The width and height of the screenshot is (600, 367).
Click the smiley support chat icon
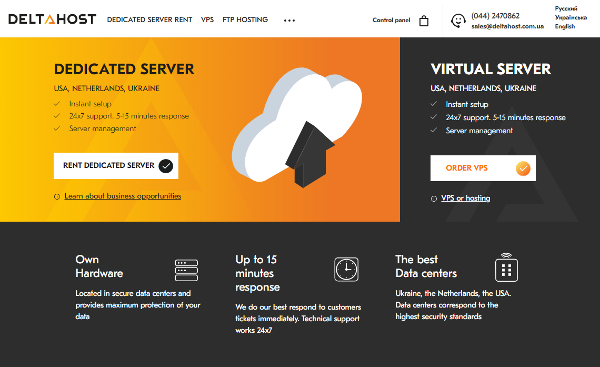tap(458, 21)
